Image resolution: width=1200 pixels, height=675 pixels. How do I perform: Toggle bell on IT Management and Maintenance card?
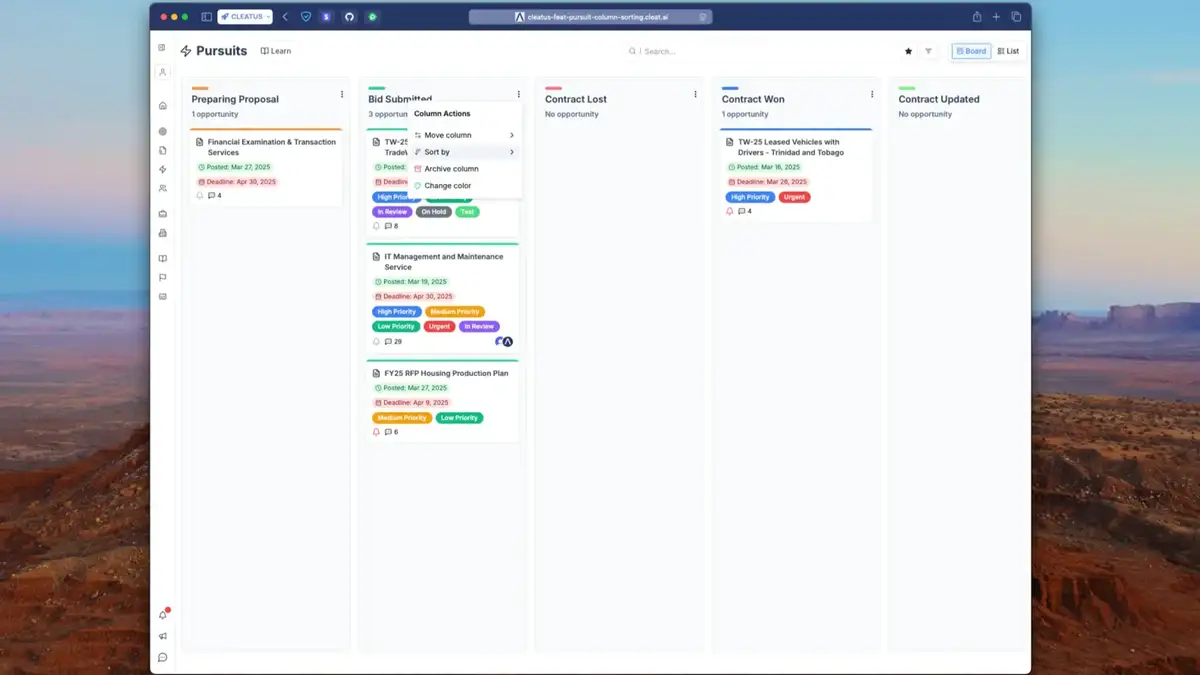pos(377,342)
